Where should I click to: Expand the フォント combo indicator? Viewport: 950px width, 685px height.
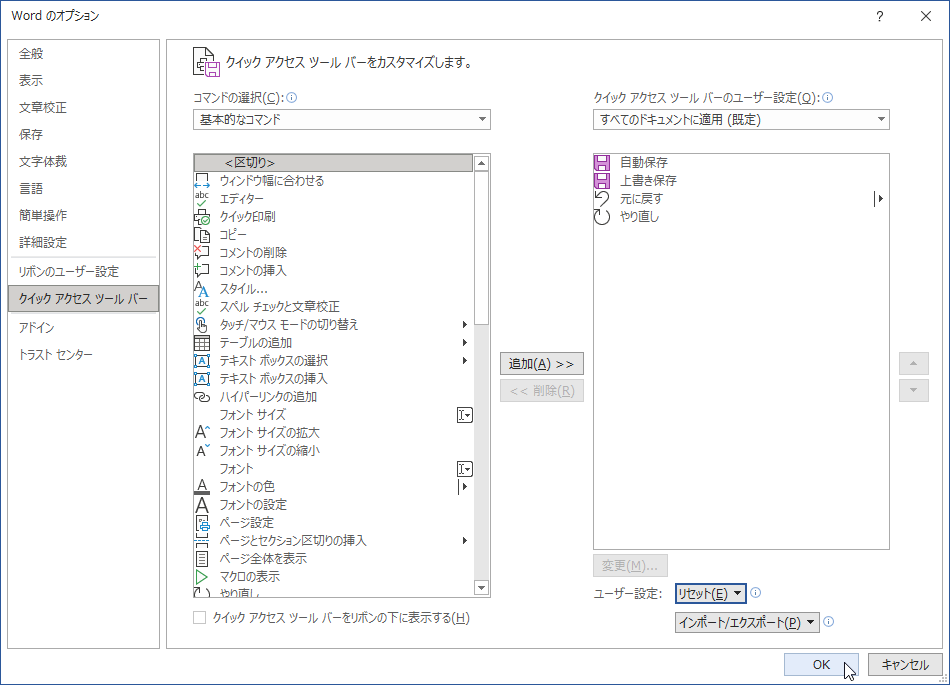point(465,469)
